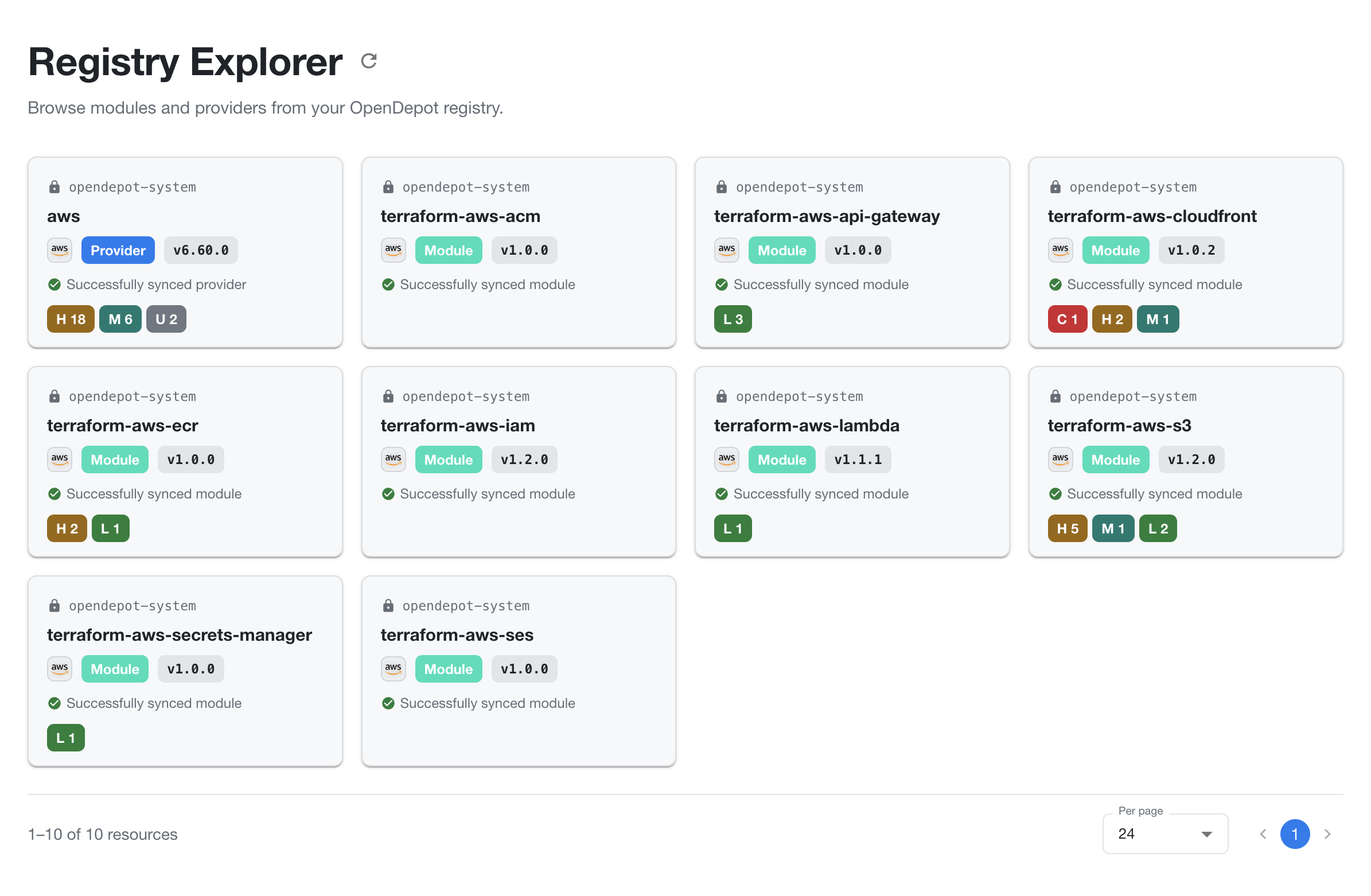The image size is (1371, 896).
Task: Click the L 2 badge on terraform-aws-s3 card
Action: (x=1158, y=528)
